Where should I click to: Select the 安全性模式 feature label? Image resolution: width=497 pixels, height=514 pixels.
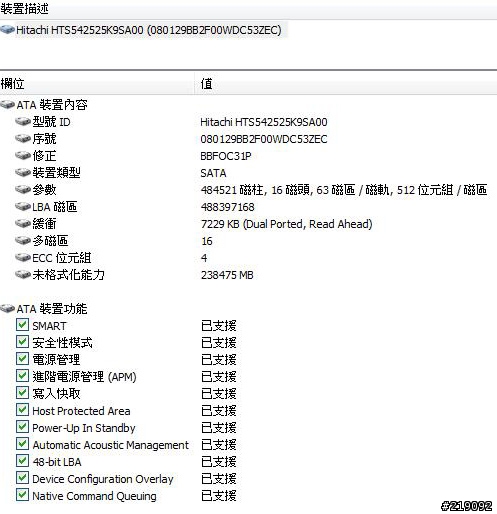(62, 343)
